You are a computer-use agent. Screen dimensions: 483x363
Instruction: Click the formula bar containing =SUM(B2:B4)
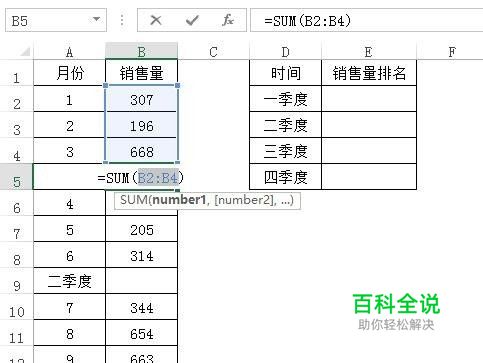tap(367, 21)
